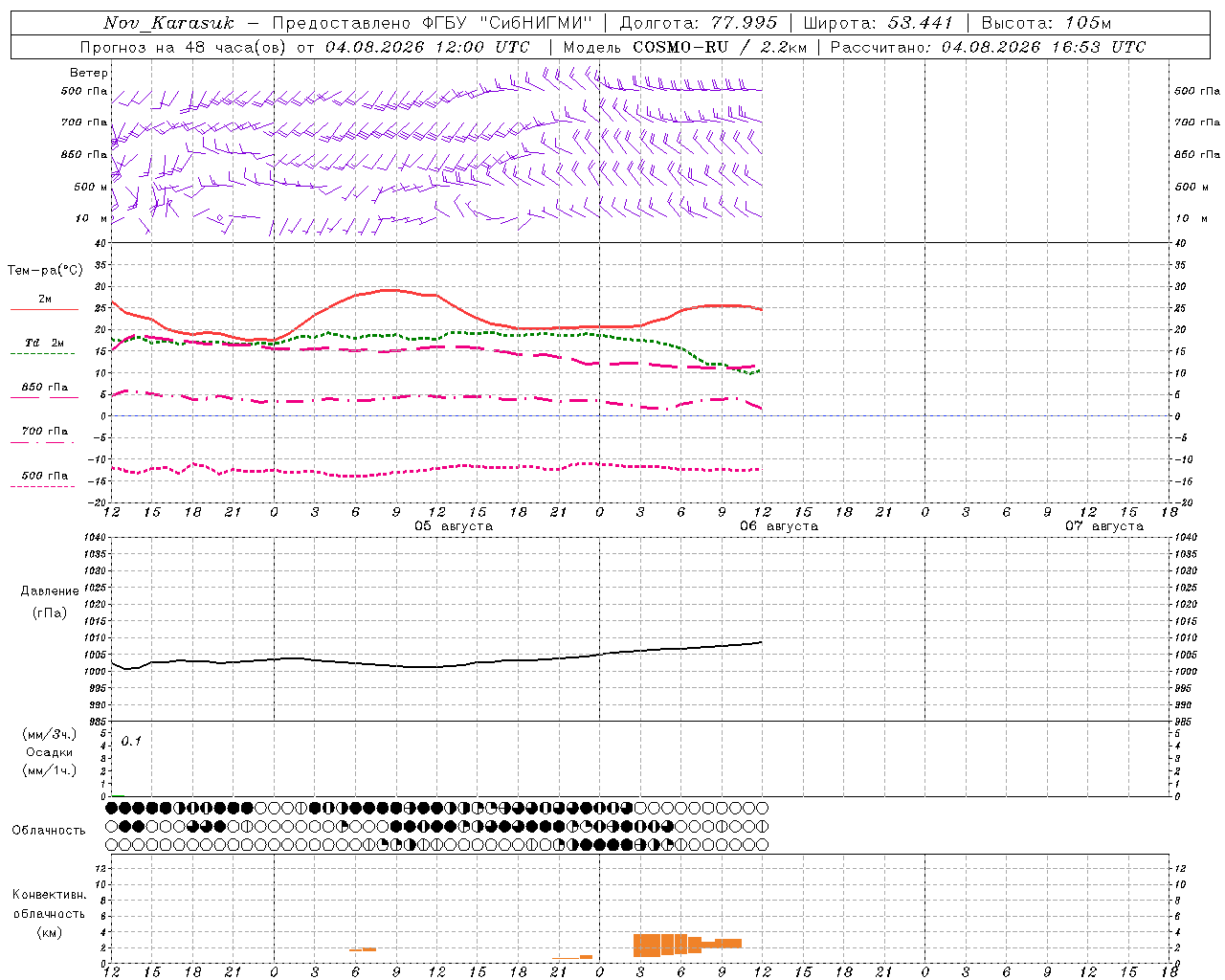The height and width of the screenshot is (980, 1225).
Task: Select the Широта 53.441 header field
Action: click(878, 23)
